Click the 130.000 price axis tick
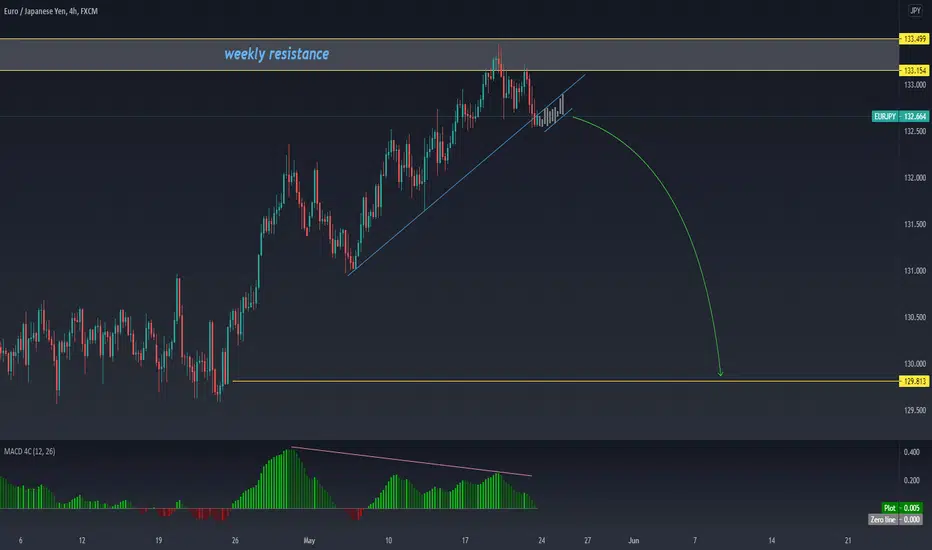Image resolution: width=932 pixels, height=550 pixels. pos(915,364)
